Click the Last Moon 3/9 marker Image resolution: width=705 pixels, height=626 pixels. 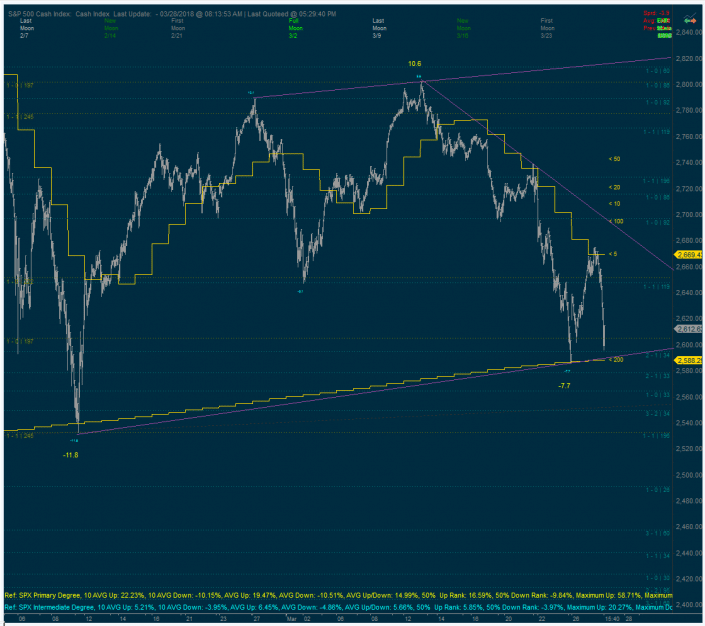click(379, 28)
